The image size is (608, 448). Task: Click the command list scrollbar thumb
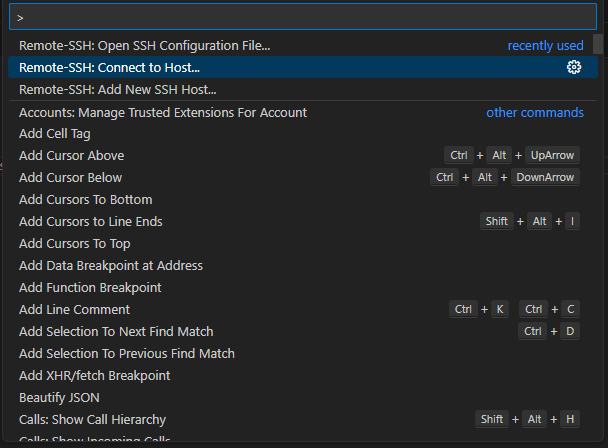click(598, 44)
